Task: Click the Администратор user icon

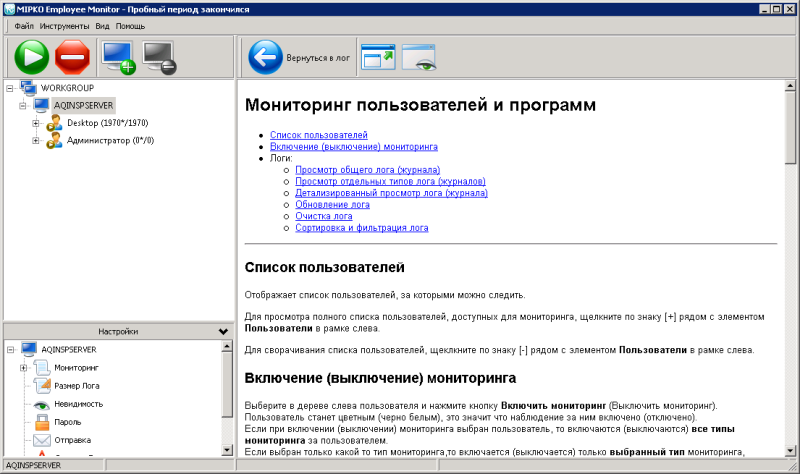Action: [x=54, y=140]
